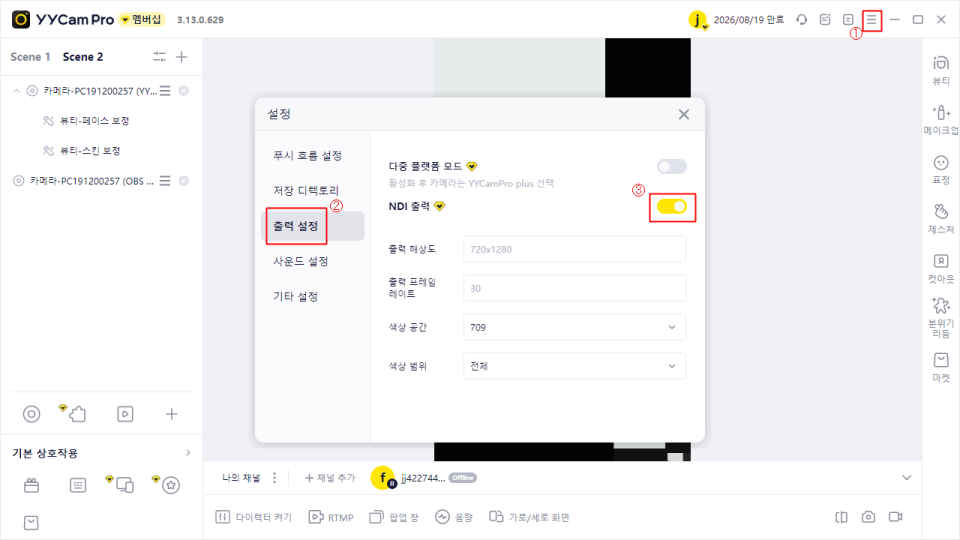
Task: Click the 출력 해상도 input field
Action: 574,249
